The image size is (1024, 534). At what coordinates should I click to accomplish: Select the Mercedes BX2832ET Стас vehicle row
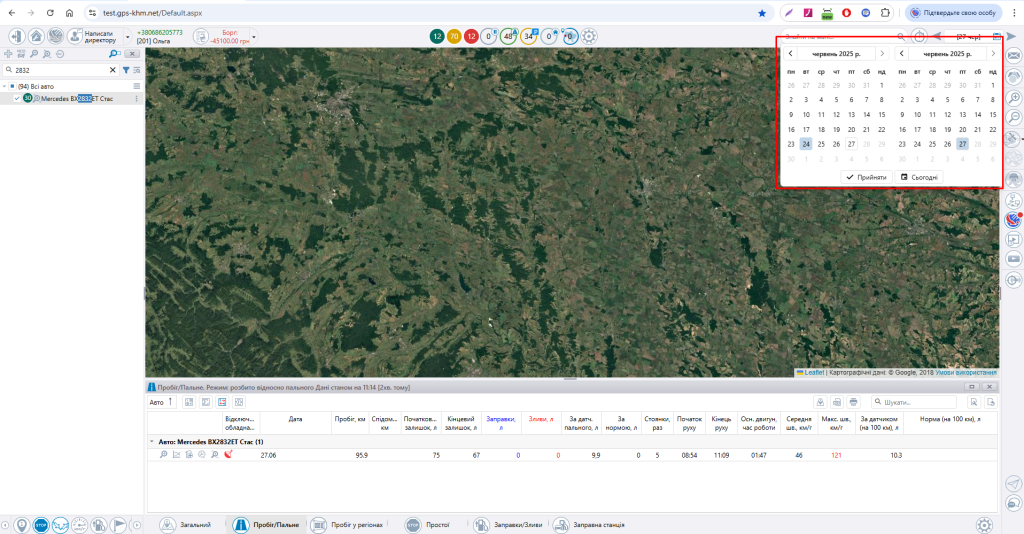pyautogui.click(x=72, y=99)
